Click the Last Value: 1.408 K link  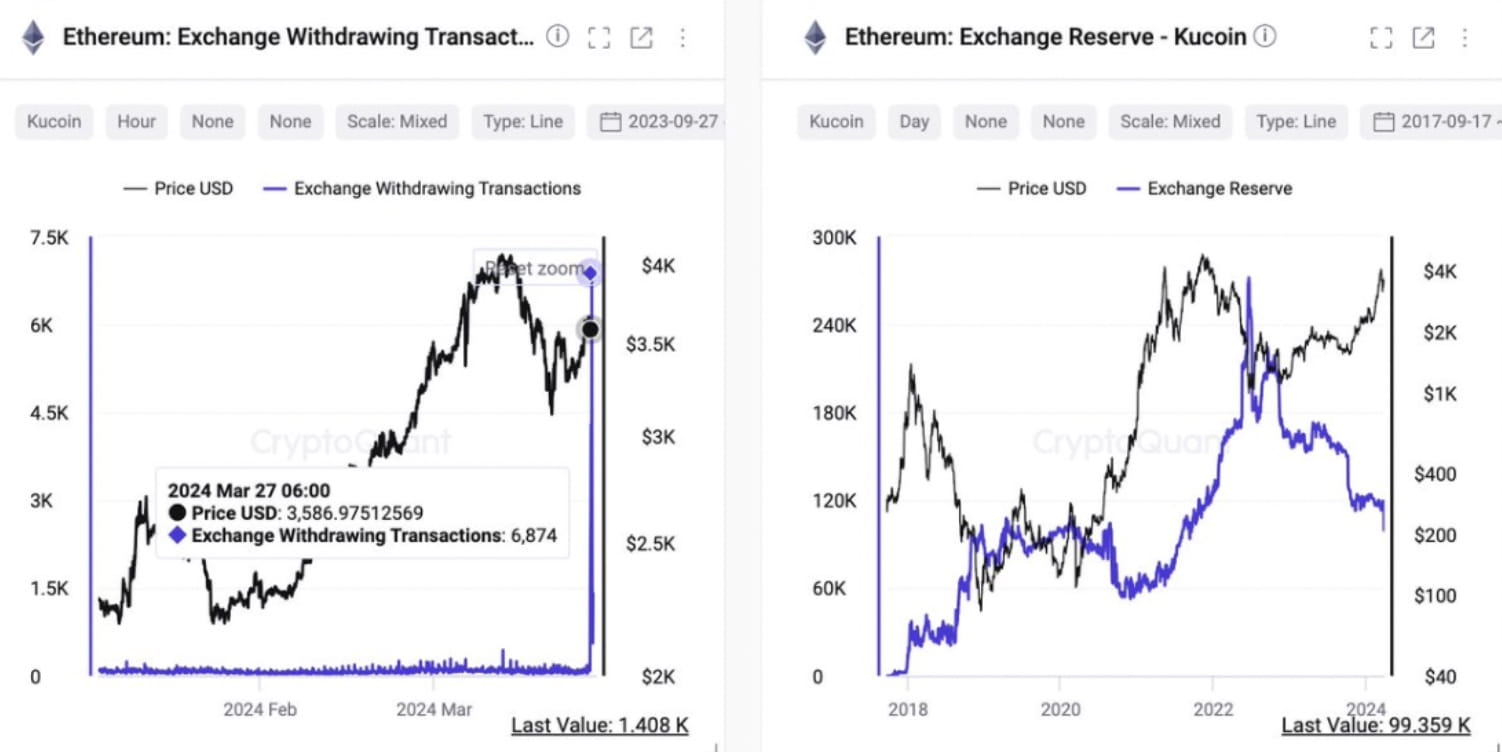pyautogui.click(x=598, y=724)
